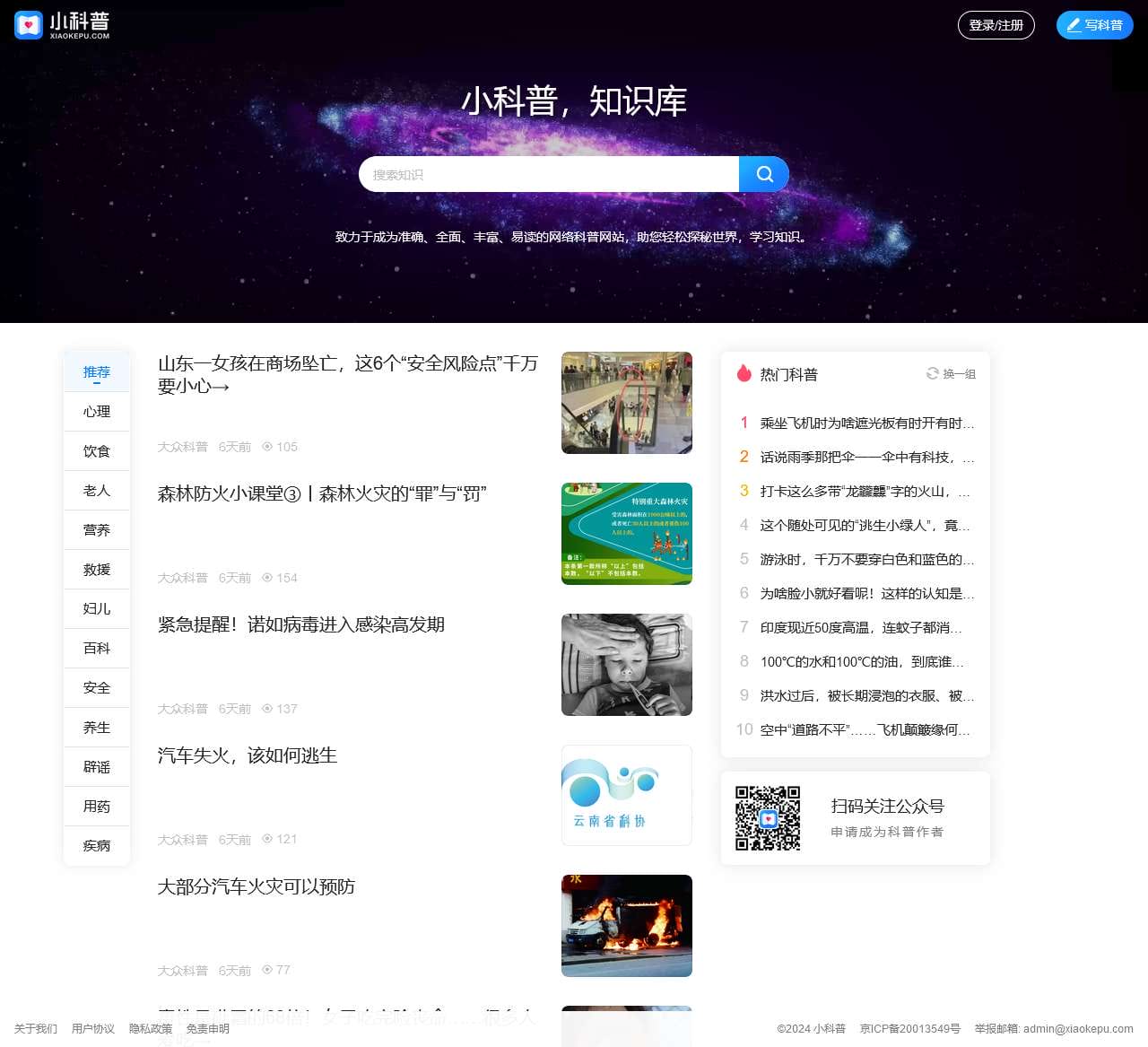The width and height of the screenshot is (1148, 1047).
Task: Click the pen icon on 写科普 button
Action: (x=1074, y=25)
